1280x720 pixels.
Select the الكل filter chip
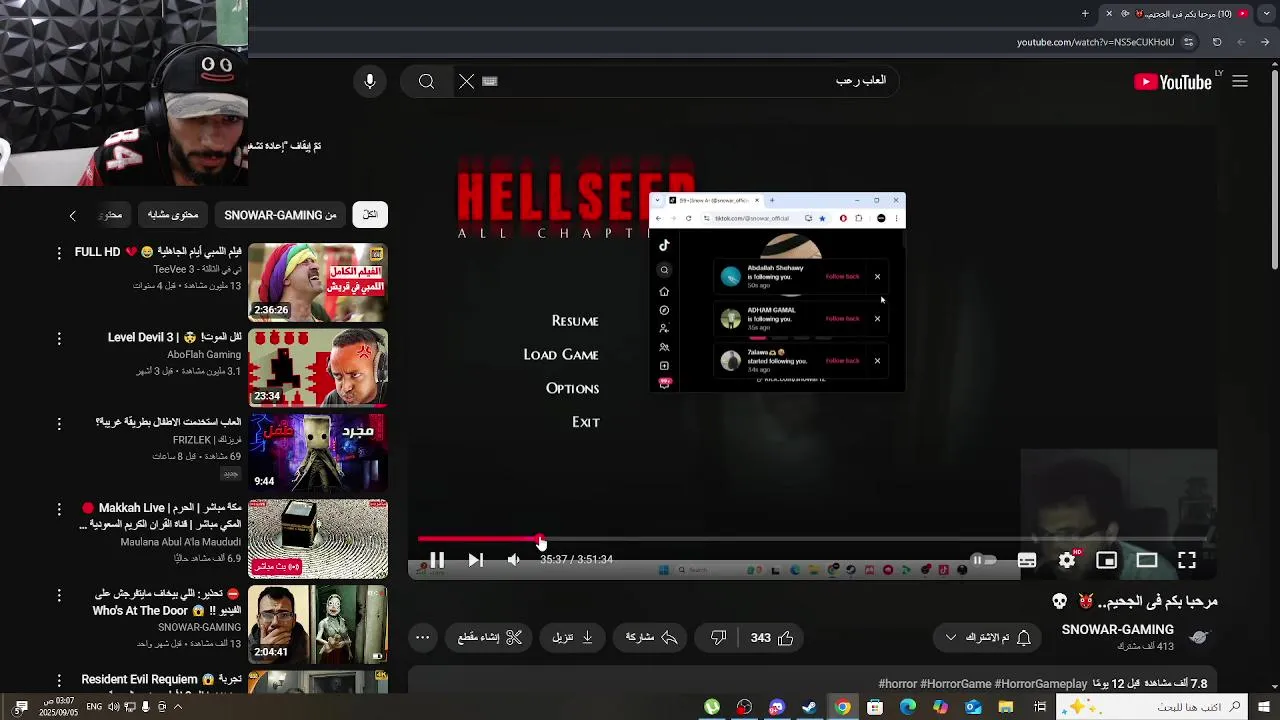pyautogui.click(x=370, y=215)
